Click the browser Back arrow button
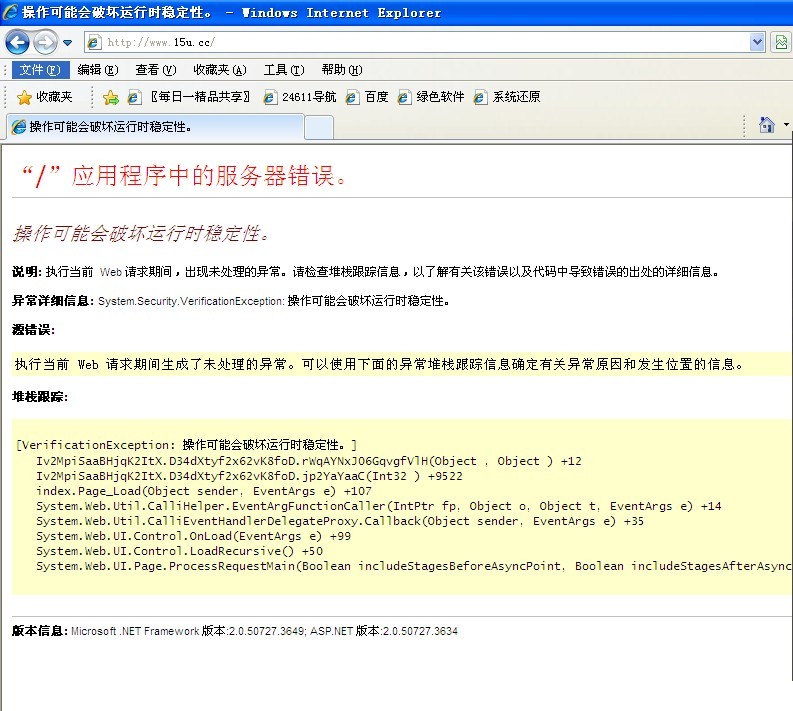 [x=18, y=42]
